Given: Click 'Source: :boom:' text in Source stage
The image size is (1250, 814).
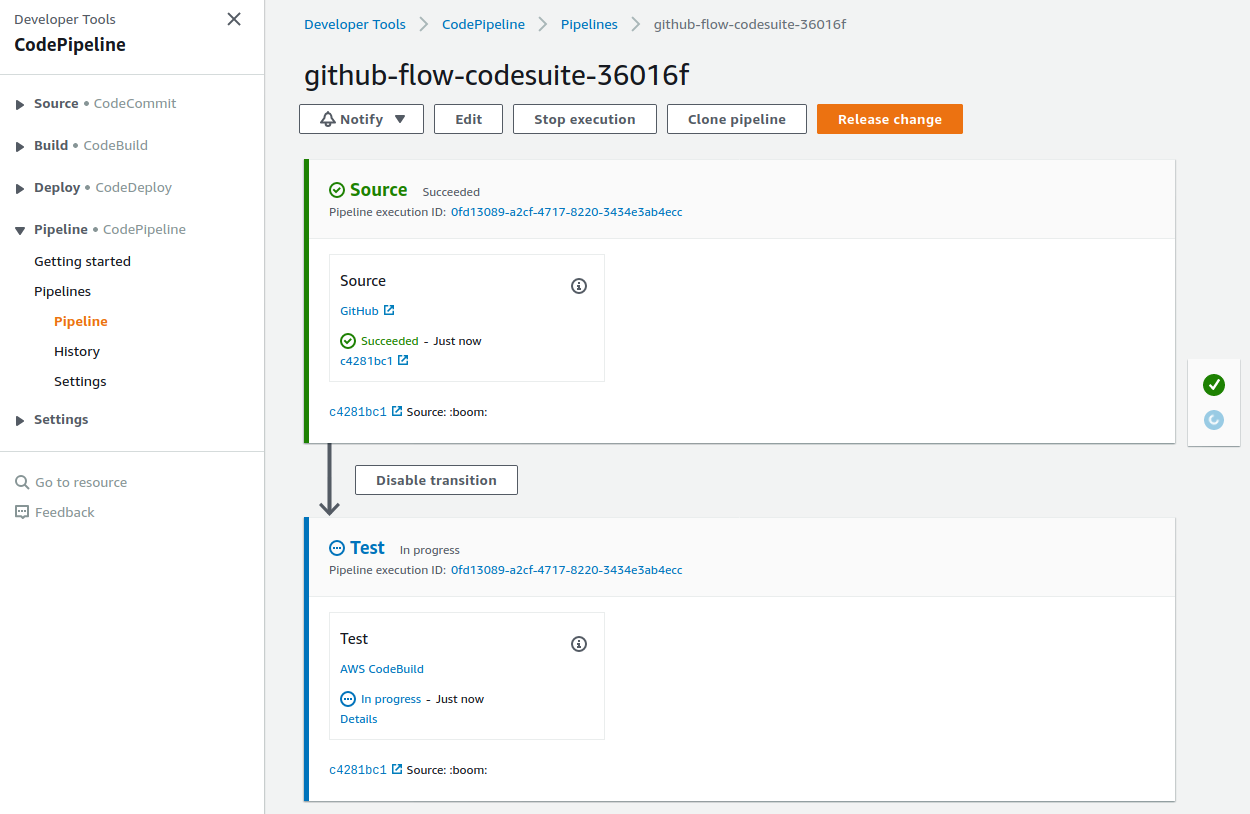Looking at the screenshot, I should 447,411.
